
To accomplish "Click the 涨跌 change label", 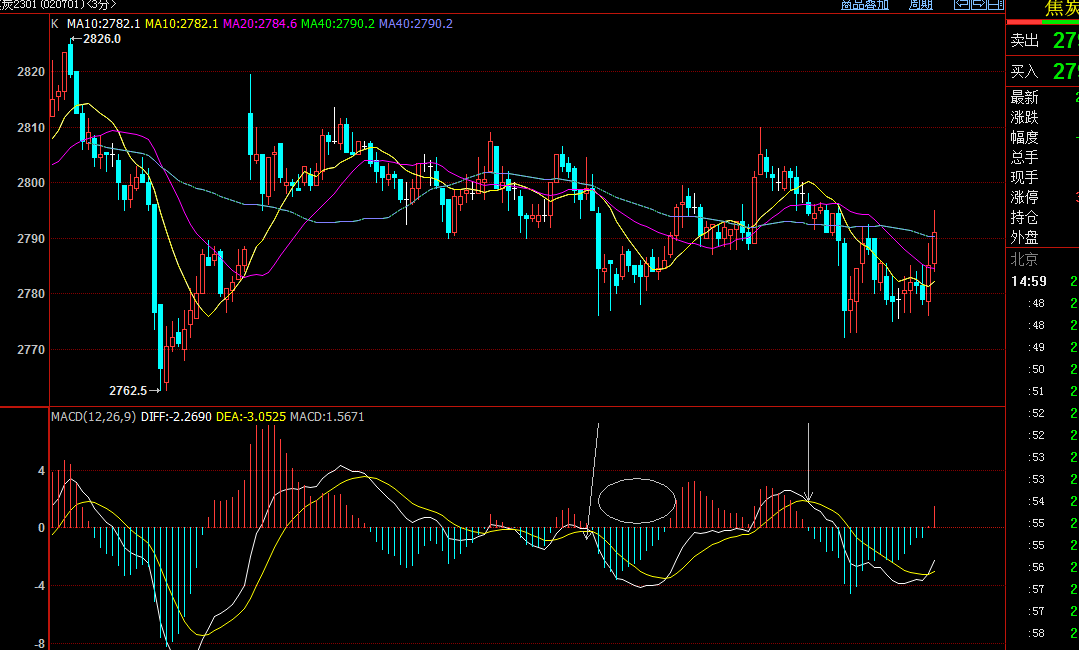I will (1025, 117).
